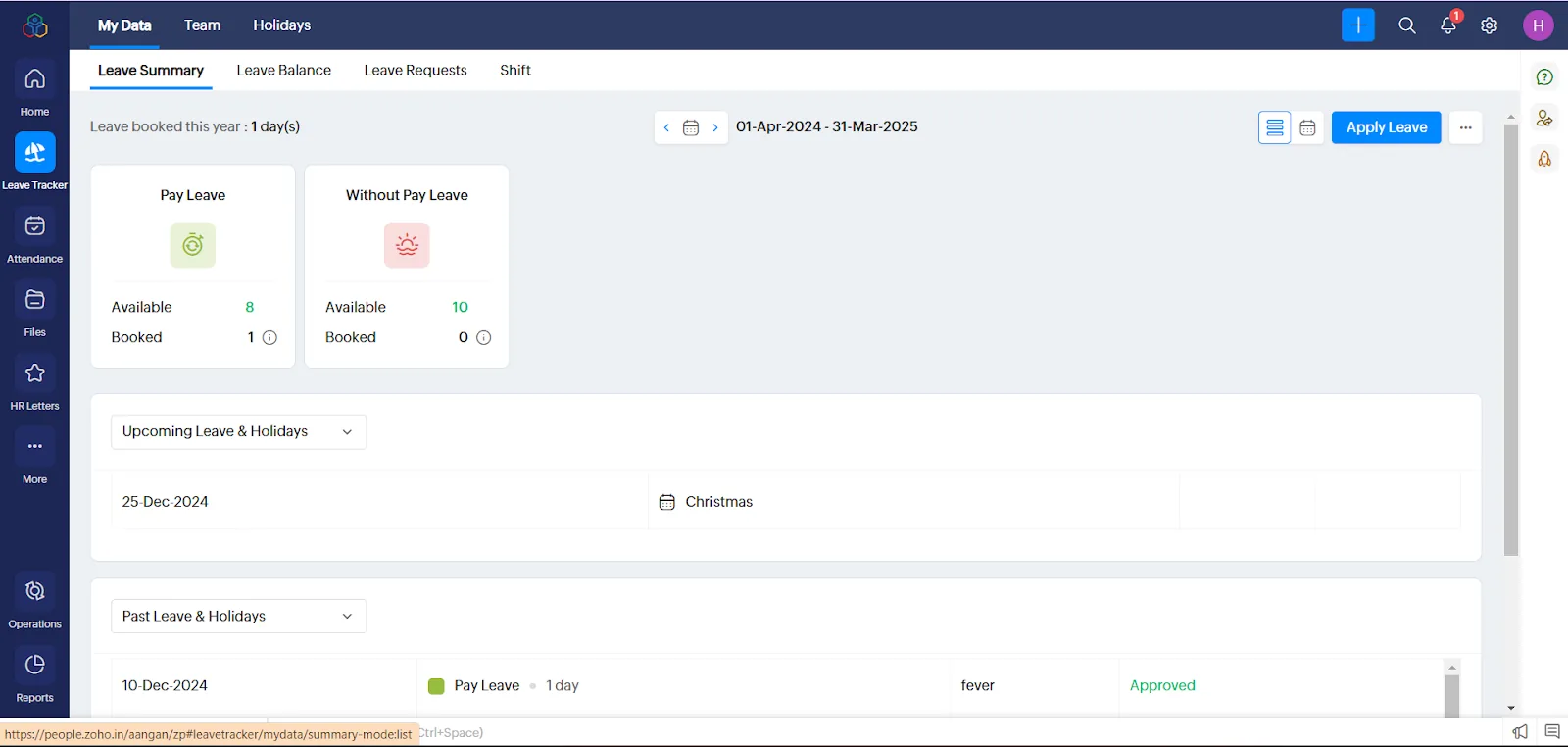Open the search icon in header
This screenshot has height=747, width=1568.
pos(1407,25)
